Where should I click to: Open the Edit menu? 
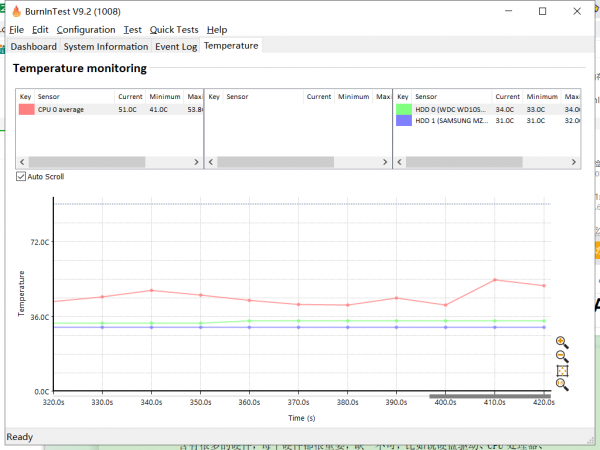pyautogui.click(x=40, y=29)
